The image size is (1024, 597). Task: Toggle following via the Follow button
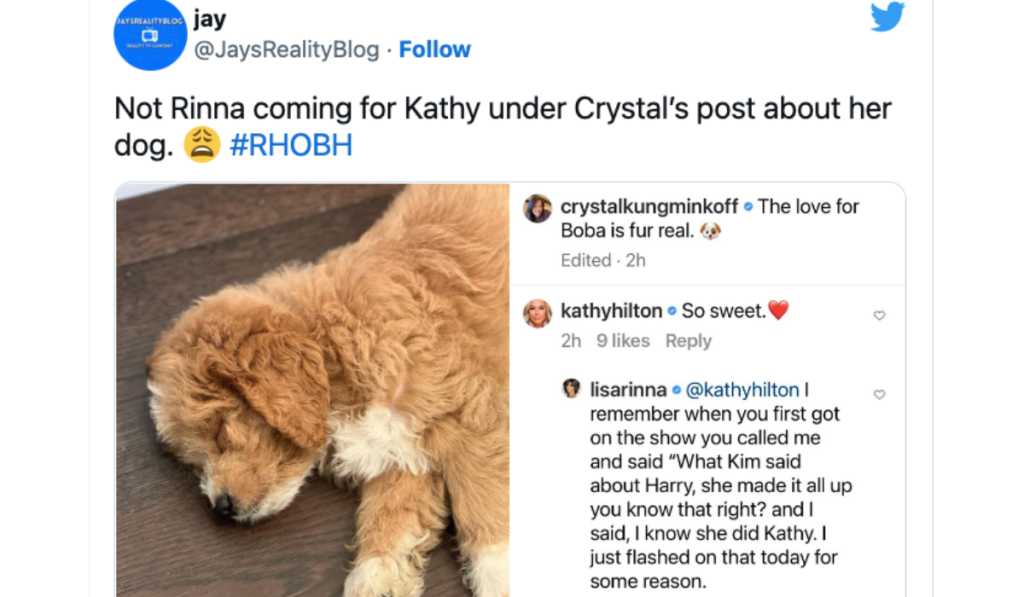[434, 48]
